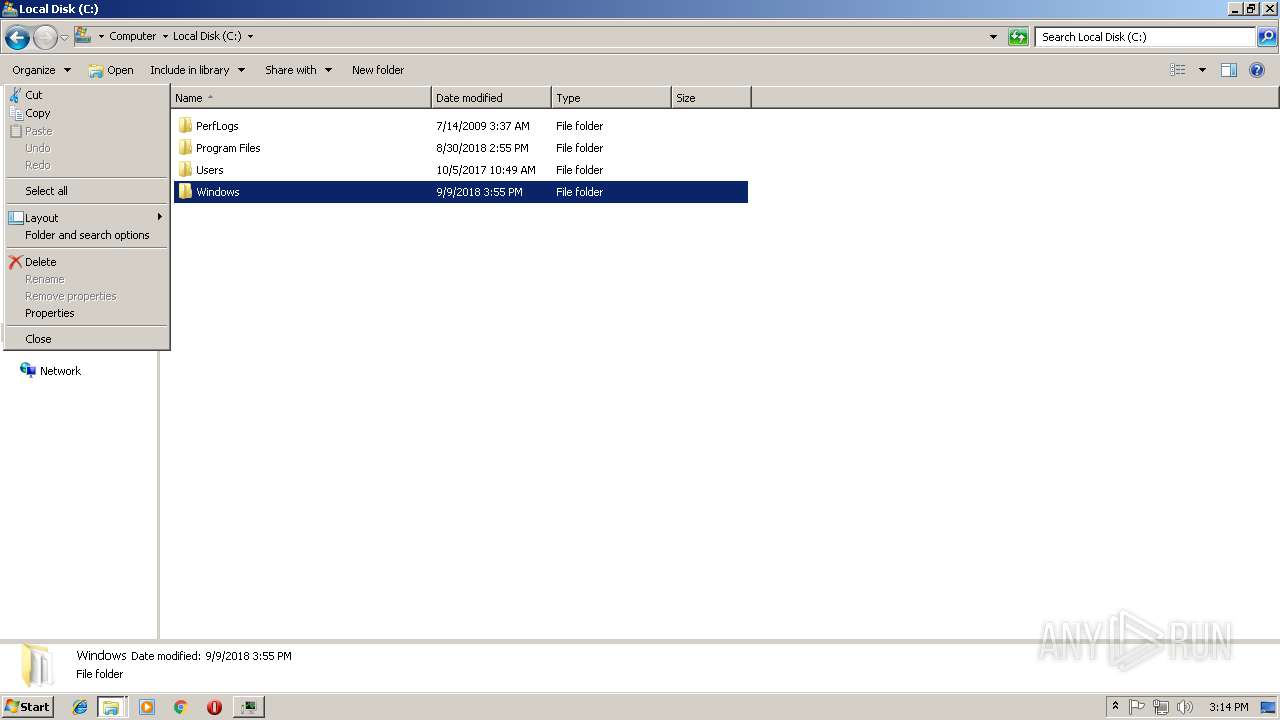Image resolution: width=1280 pixels, height=720 pixels.
Task: Choose Close from the Organize menu
Action: point(86,339)
